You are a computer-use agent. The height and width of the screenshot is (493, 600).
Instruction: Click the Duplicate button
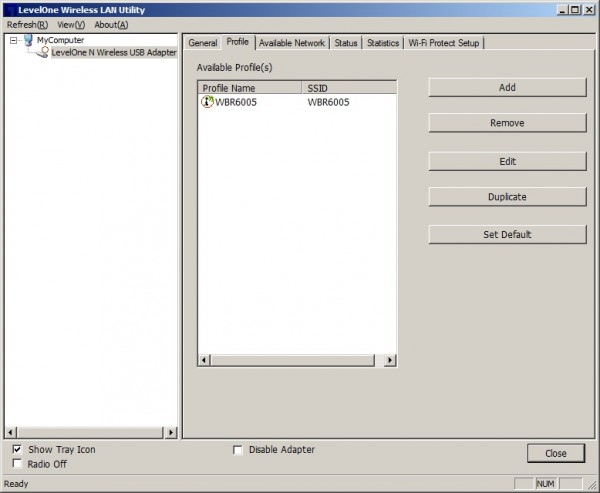[x=507, y=197]
